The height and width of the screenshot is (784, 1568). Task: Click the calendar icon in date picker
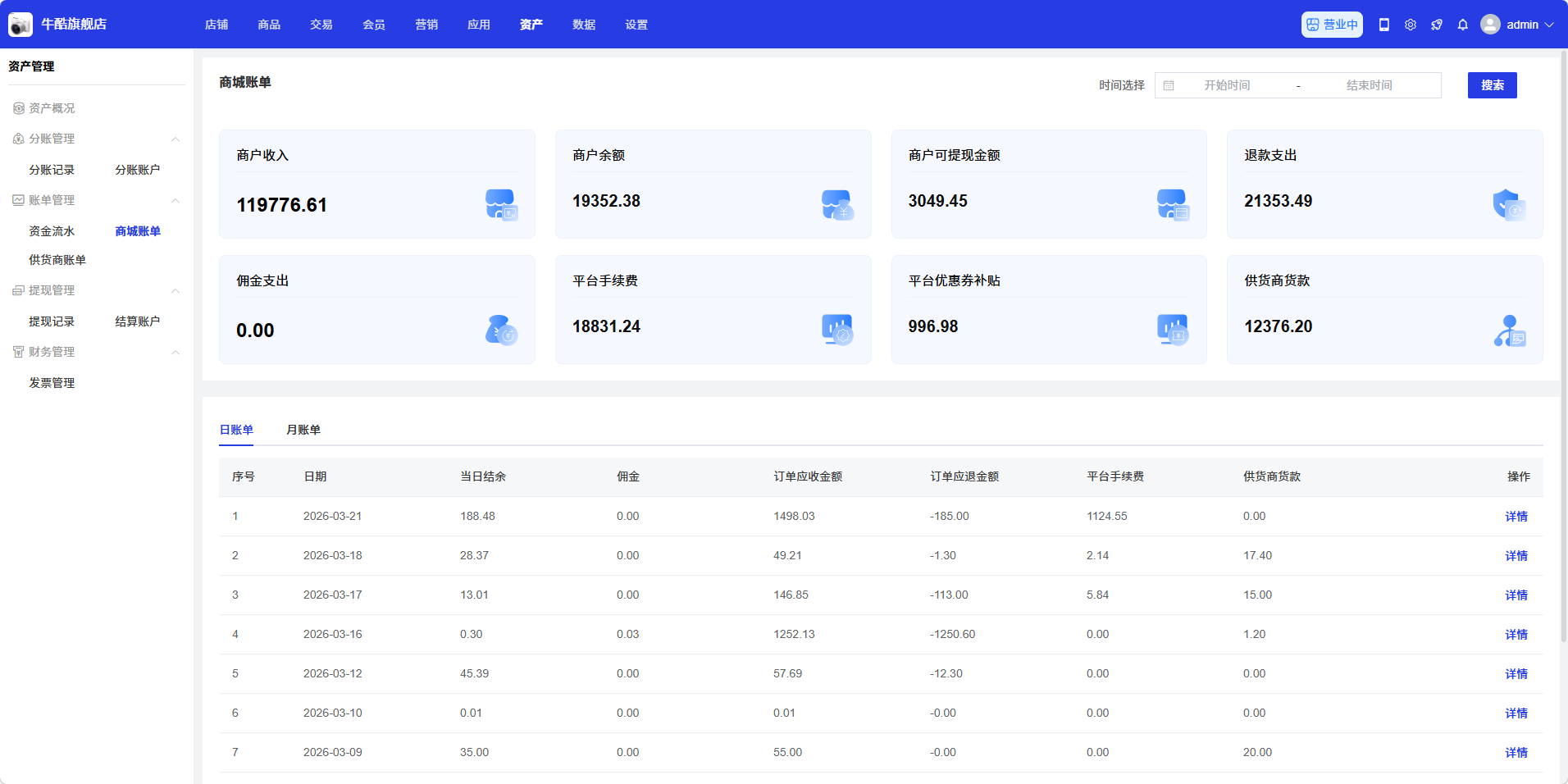click(x=1169, y=85)
